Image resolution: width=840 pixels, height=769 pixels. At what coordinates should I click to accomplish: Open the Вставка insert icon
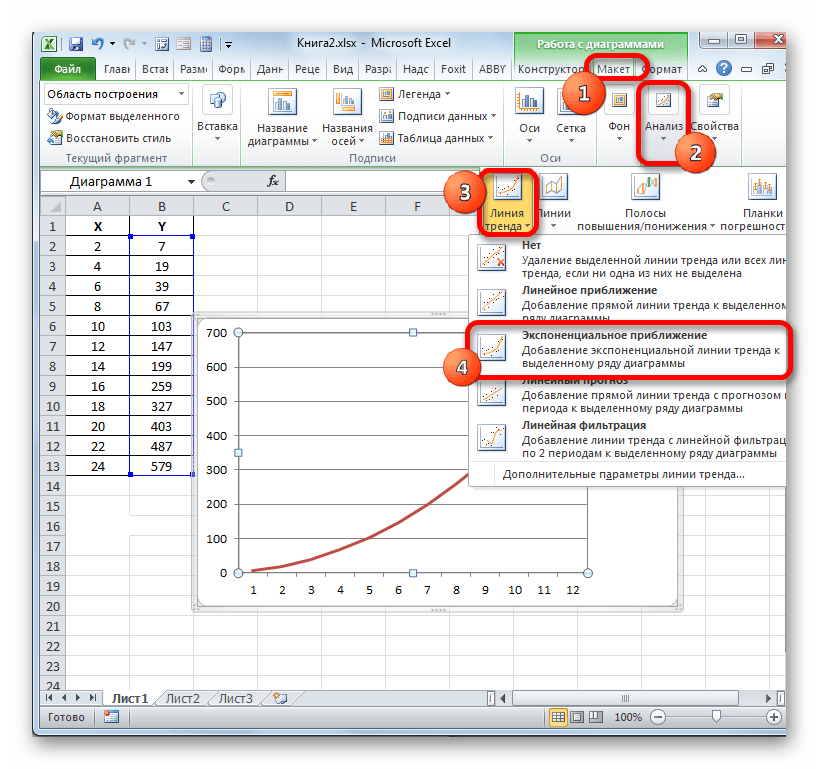[218, 100]
